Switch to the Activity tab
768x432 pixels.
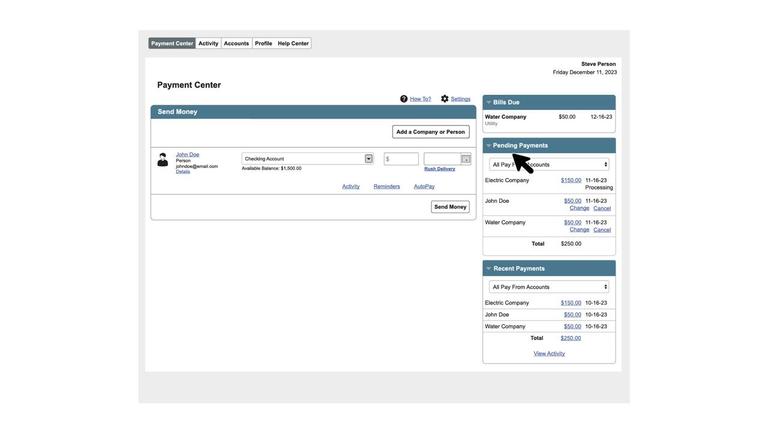(x=208, y=43)
